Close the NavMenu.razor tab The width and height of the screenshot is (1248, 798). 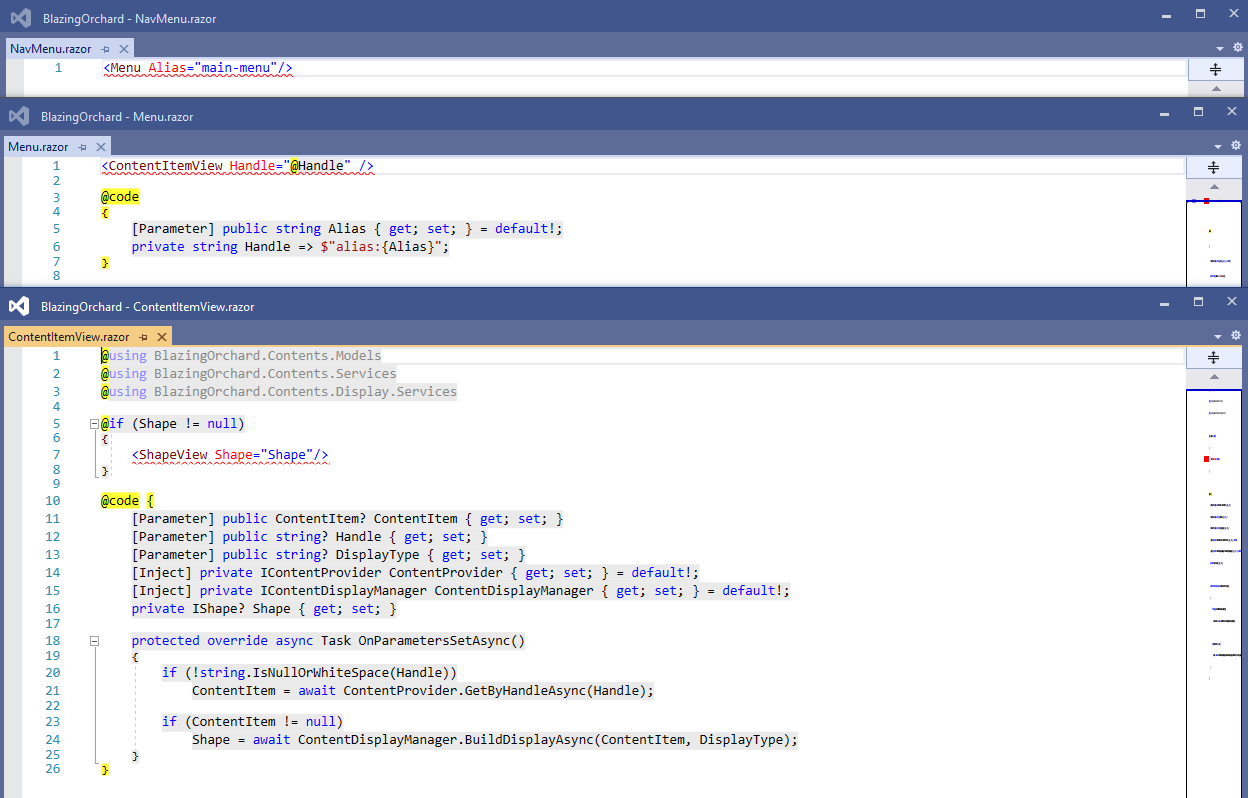tap(124, 48)
